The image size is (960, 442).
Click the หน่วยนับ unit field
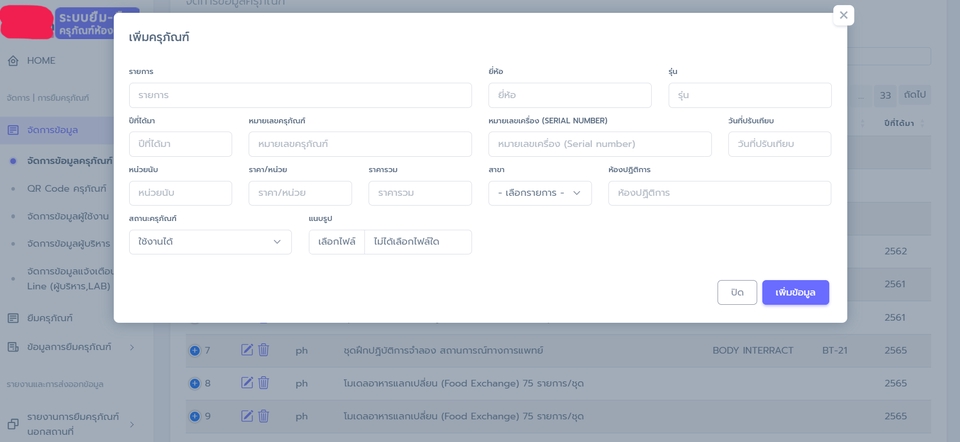(x=181, y=193)
